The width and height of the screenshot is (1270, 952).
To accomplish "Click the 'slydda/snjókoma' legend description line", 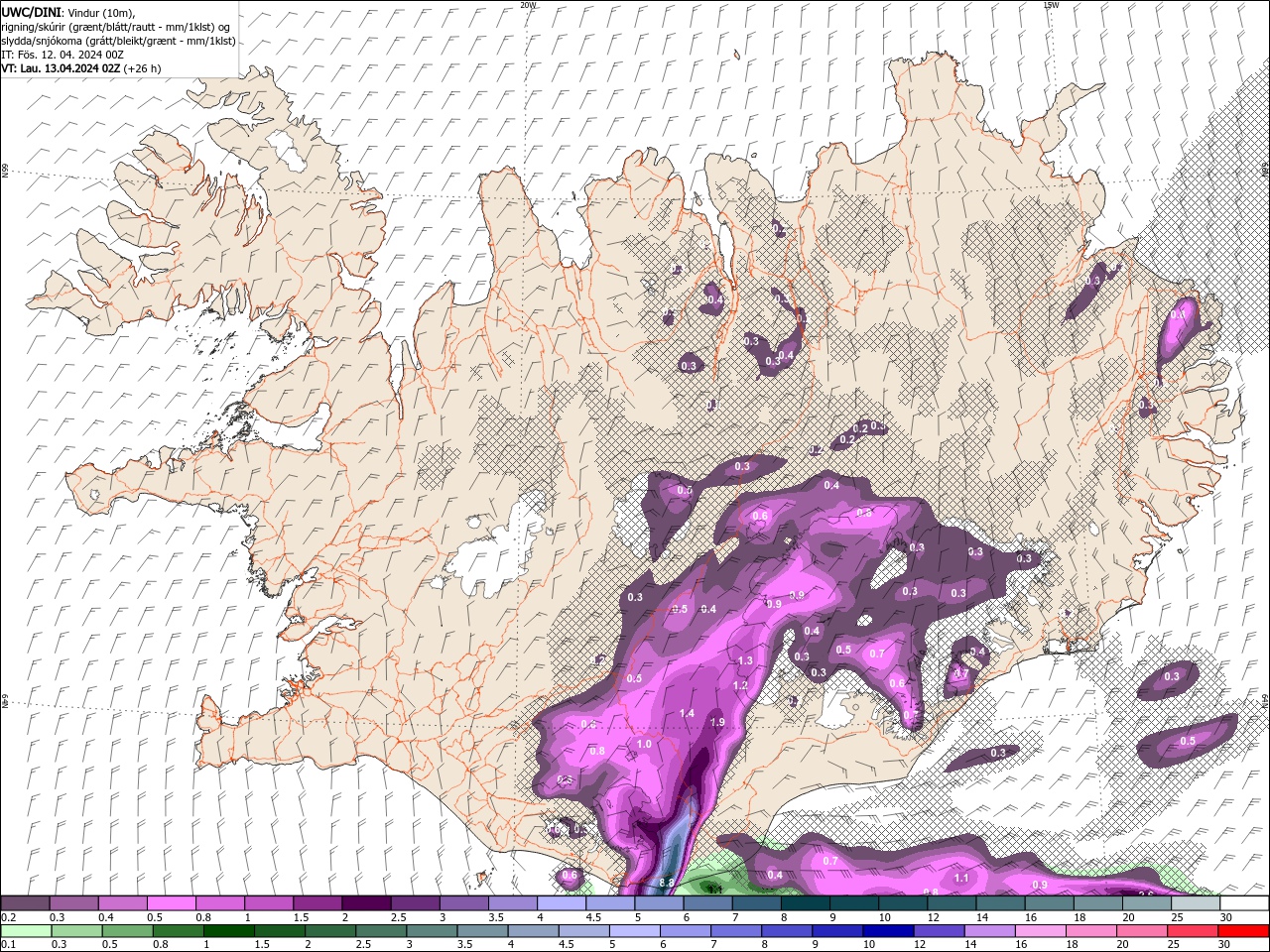I will 118,41.
